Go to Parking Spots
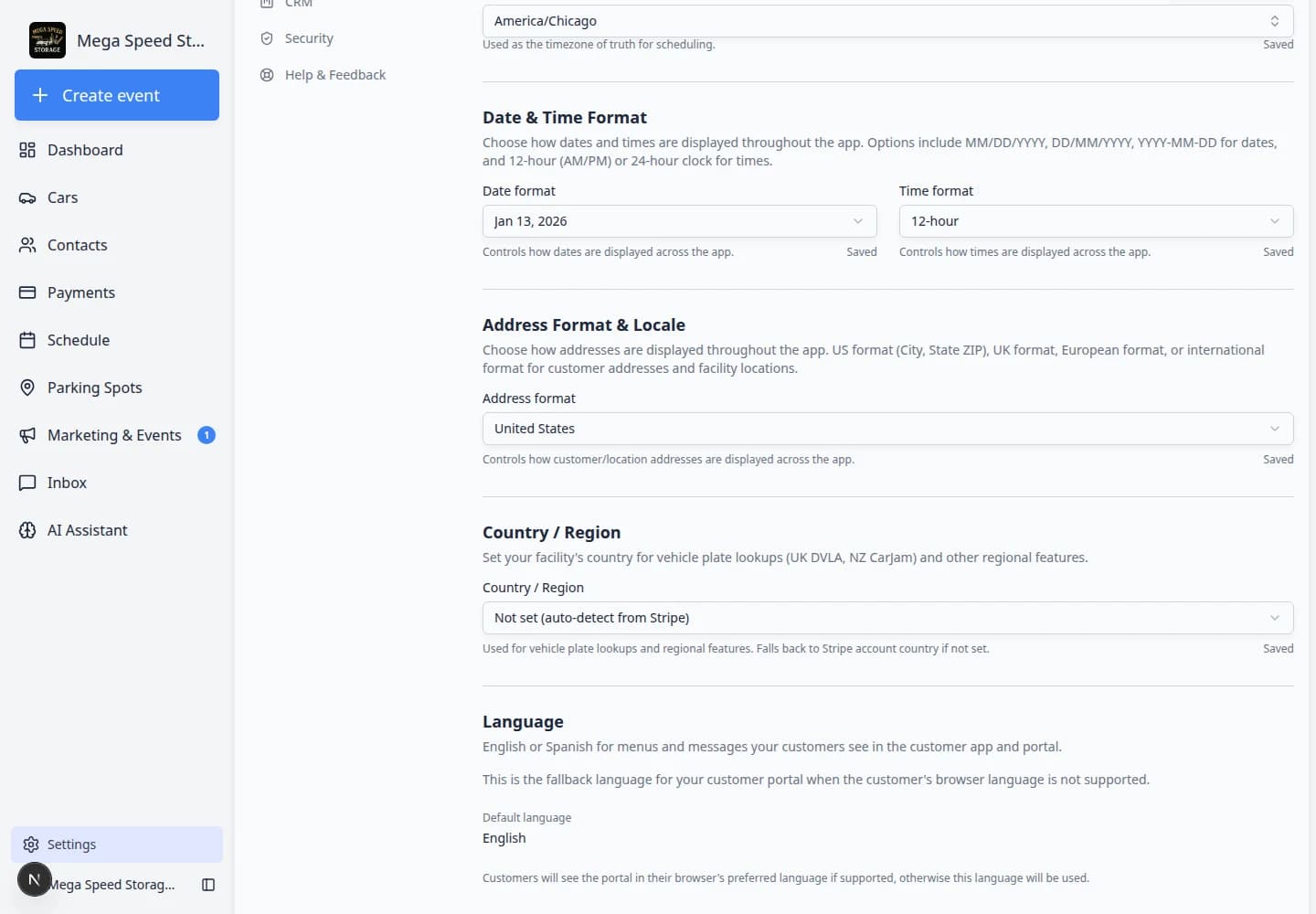 (x=117, y=388)
